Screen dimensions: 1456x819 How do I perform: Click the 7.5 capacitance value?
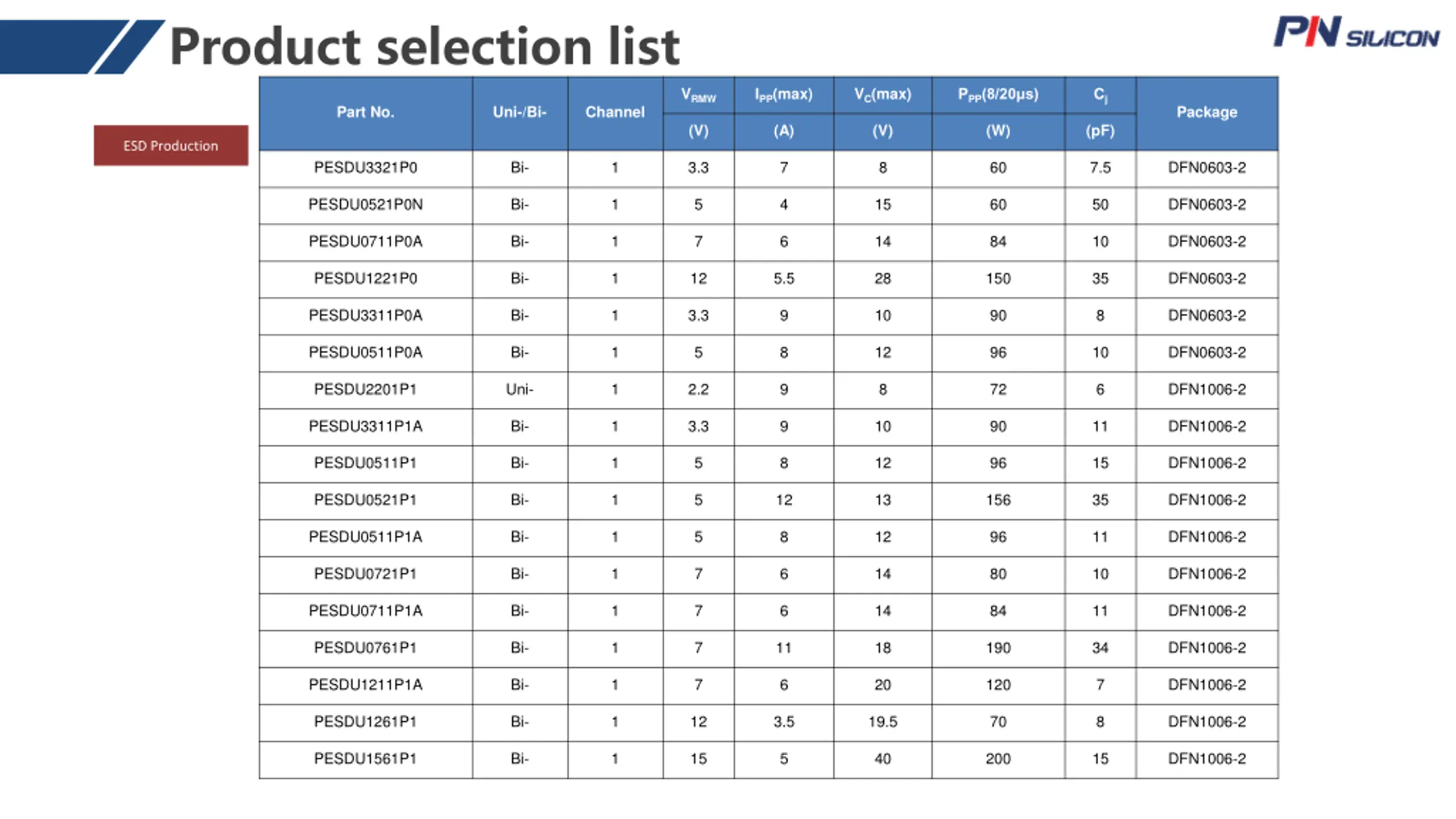tap(1100, 168)
